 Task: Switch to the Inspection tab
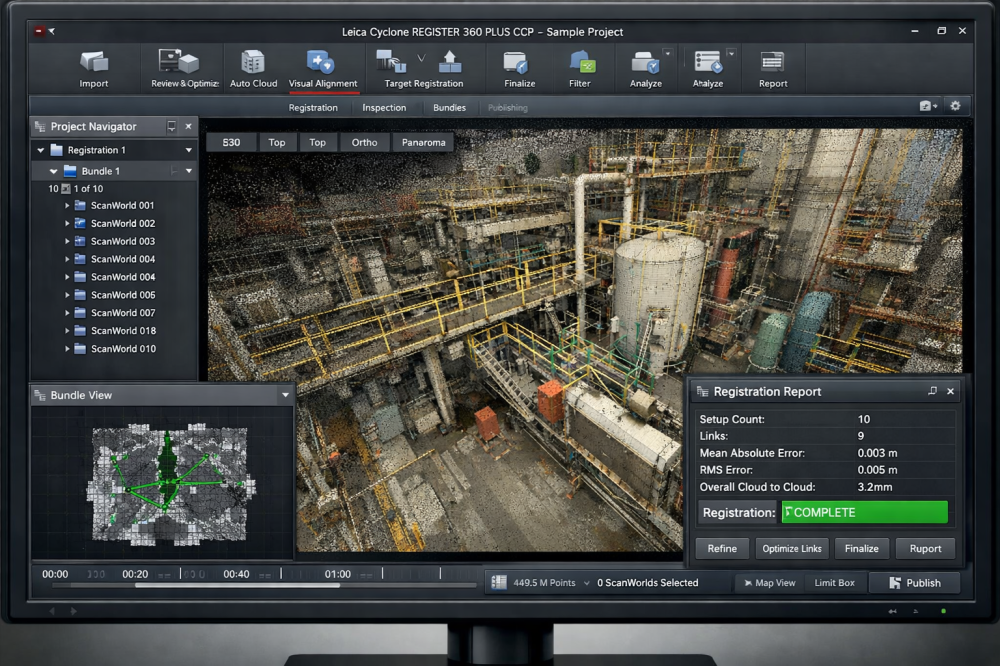click(384, 108)
